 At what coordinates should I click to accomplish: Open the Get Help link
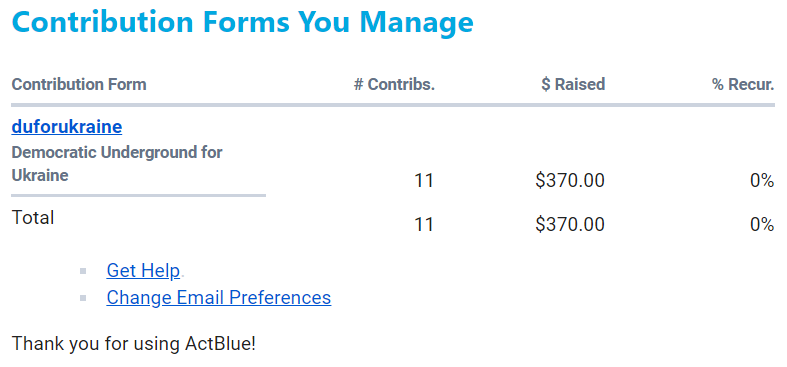tap(143, 271)
